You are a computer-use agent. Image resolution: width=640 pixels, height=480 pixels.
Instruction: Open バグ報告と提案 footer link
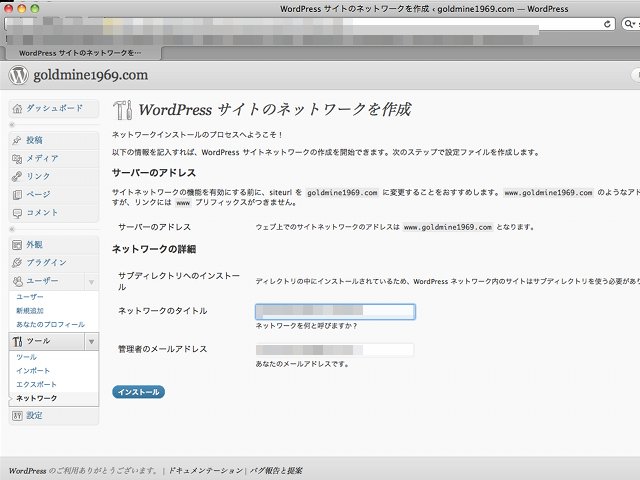coord(276,471)
